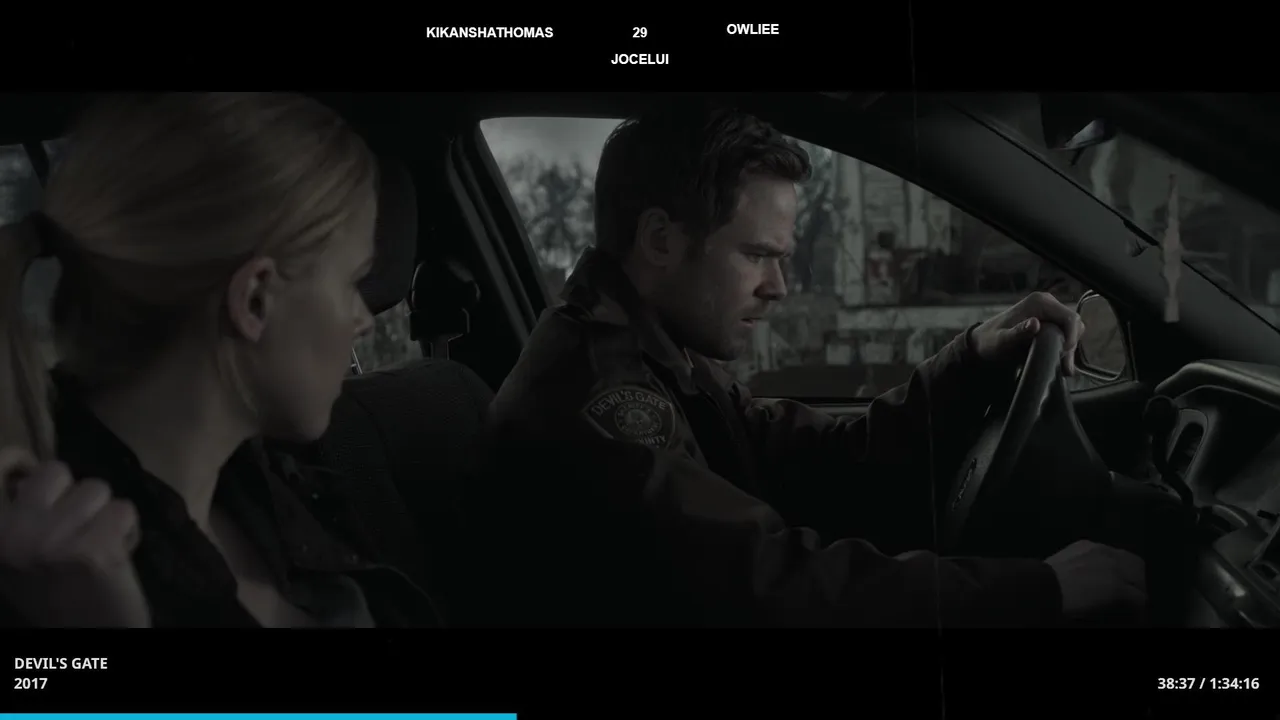
Task: Click the JOCELUI player name
Action: 640,59
